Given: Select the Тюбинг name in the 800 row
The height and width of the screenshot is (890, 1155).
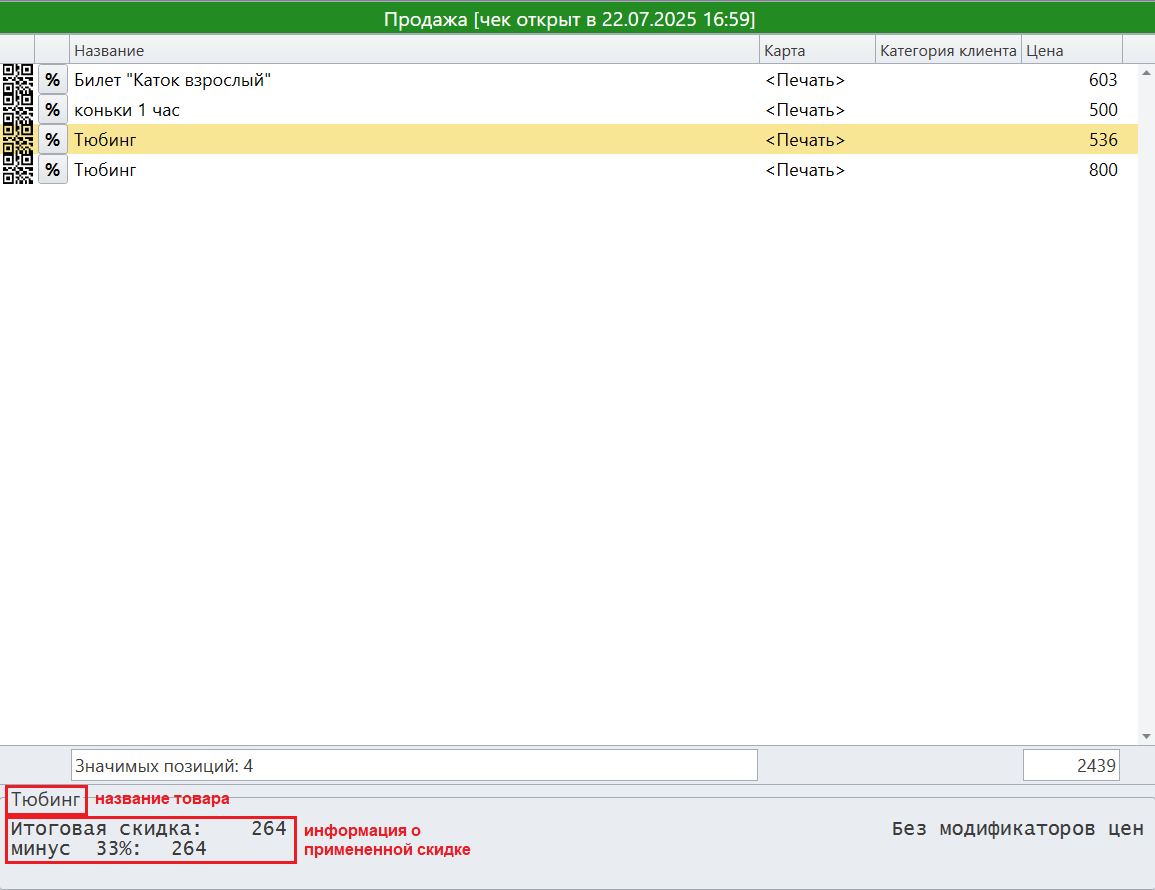Looking at the screenshot, I should click(x=105, y=169).
